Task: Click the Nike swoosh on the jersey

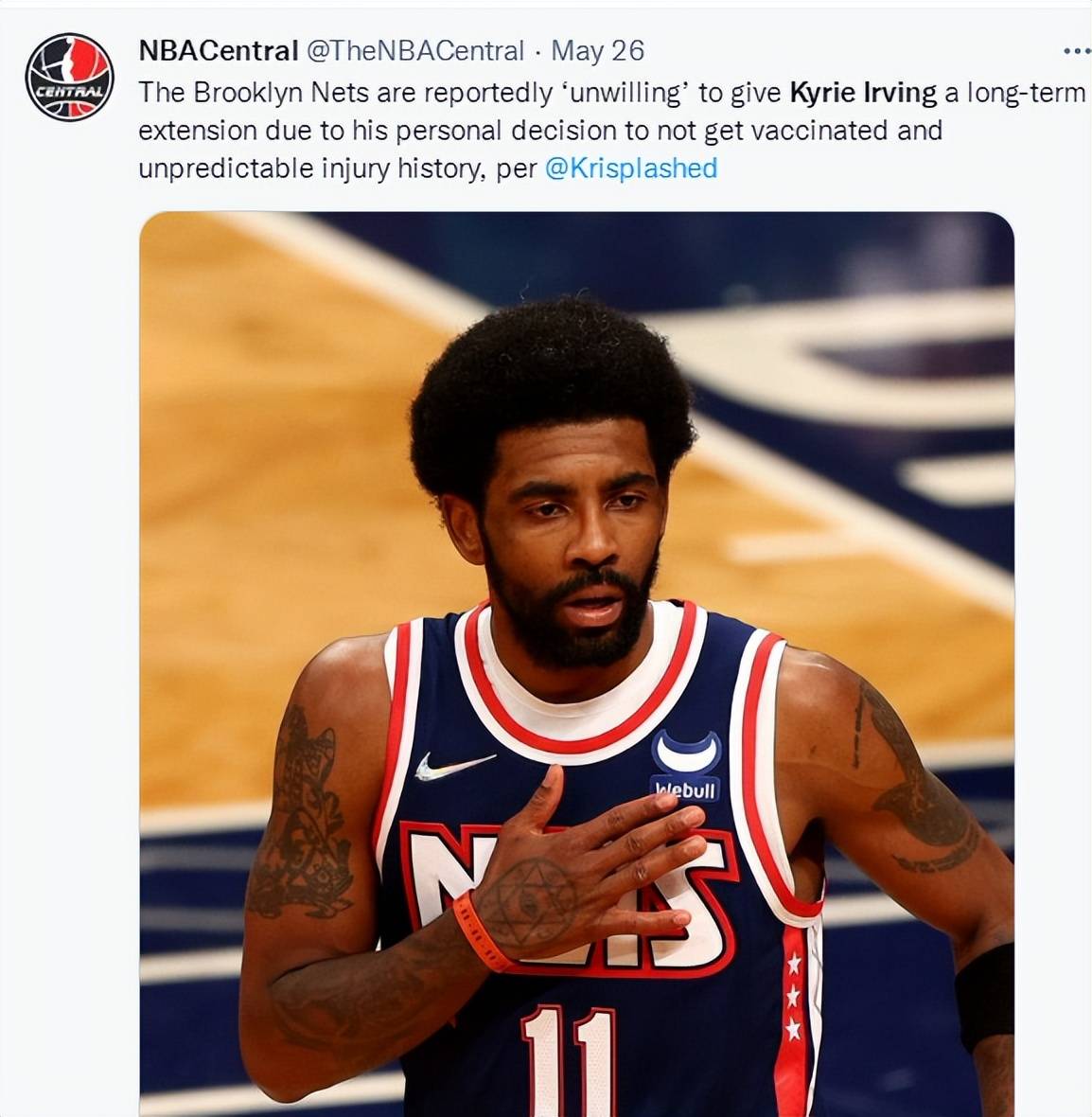Action: [x=454, y=767]
